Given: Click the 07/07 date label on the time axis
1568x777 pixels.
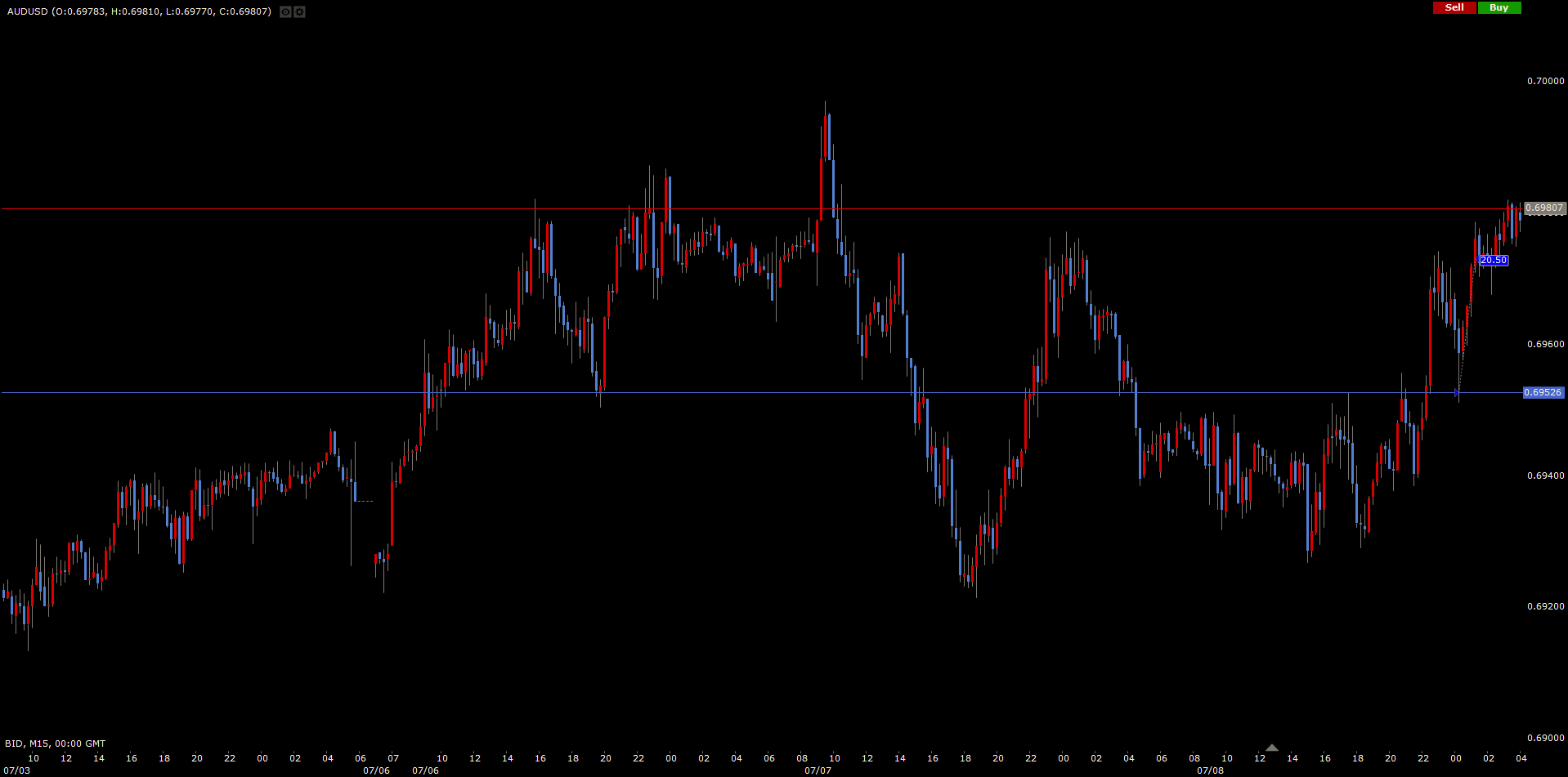Looking at the screenshot, I should (x=818, y=770).
